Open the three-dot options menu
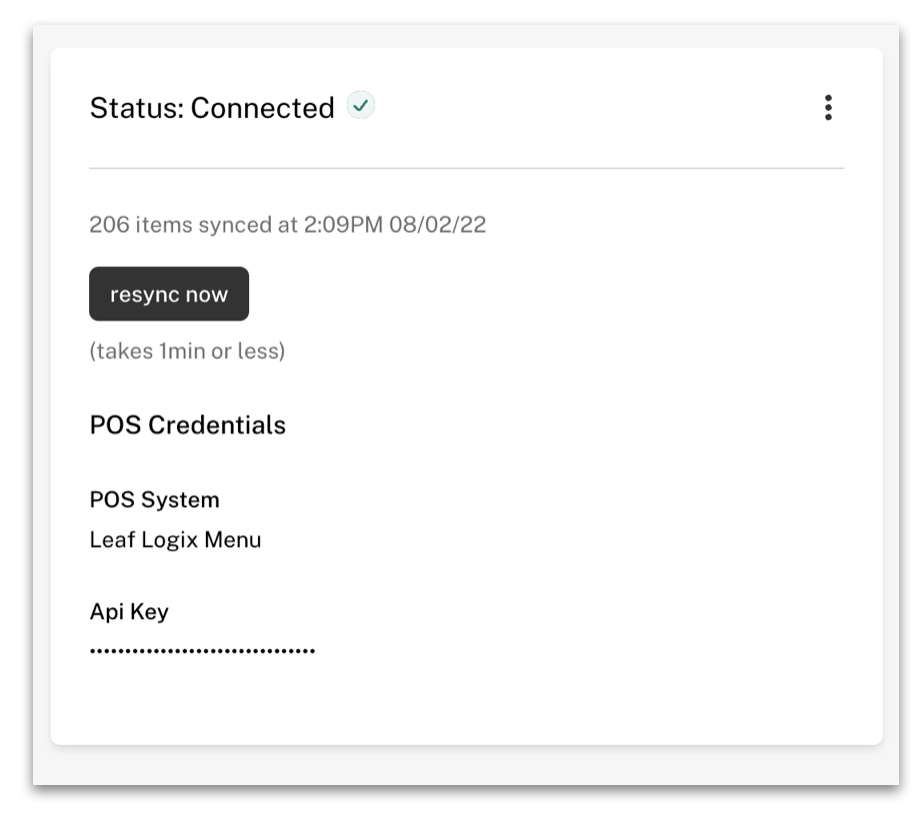 (828, 108)
